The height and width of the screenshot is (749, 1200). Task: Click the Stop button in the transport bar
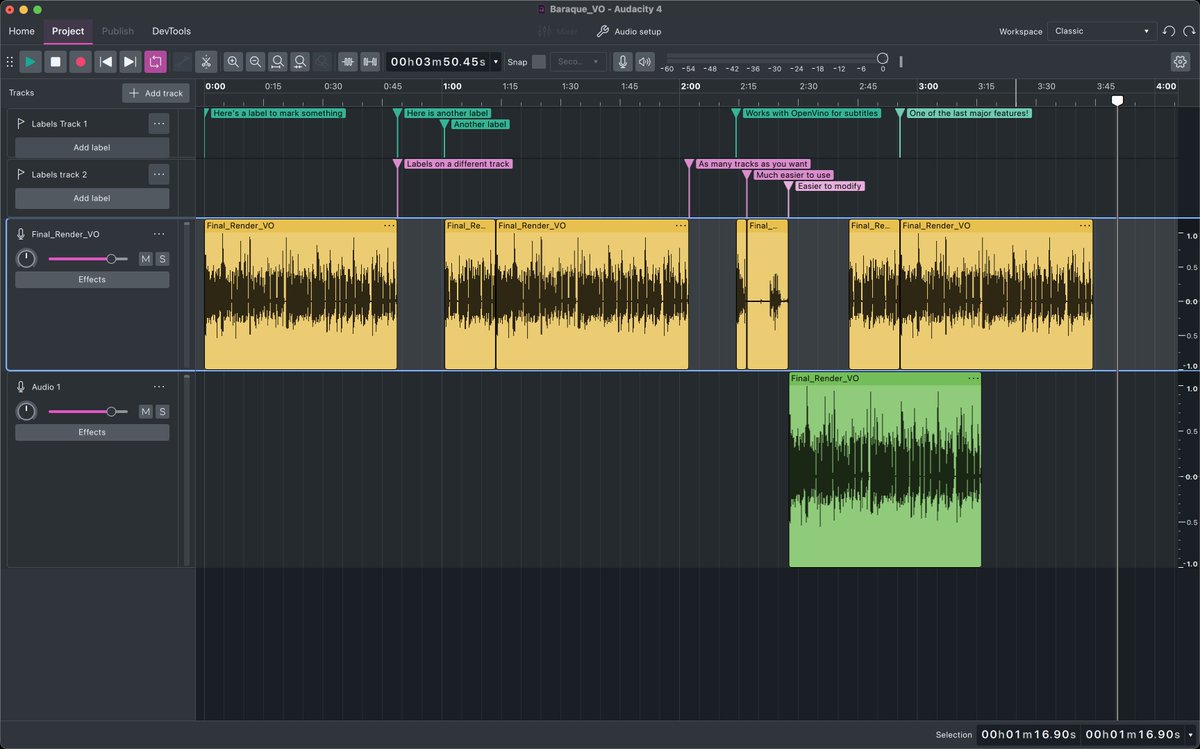pyautogui.click(x=56, y=62)
